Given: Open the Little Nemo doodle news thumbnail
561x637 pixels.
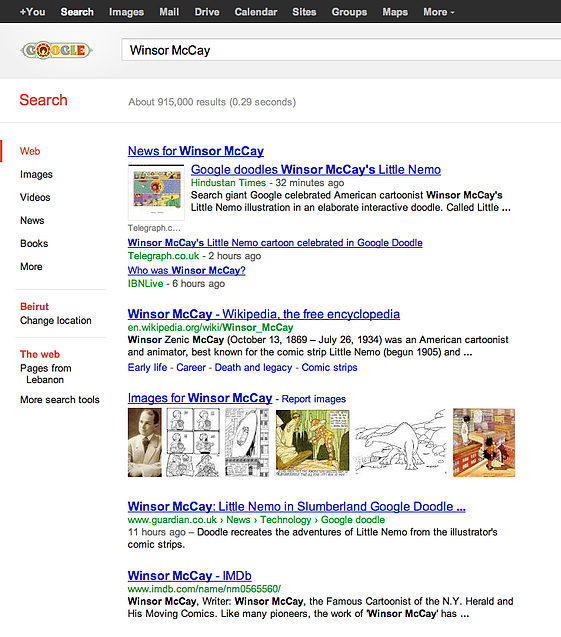Looking at the screenshot, I should (x=156, y=192).
